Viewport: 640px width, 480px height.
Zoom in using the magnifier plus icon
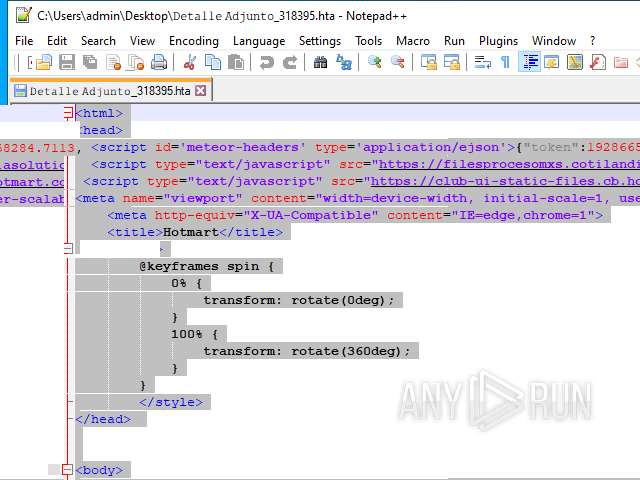tap(374, 62)
